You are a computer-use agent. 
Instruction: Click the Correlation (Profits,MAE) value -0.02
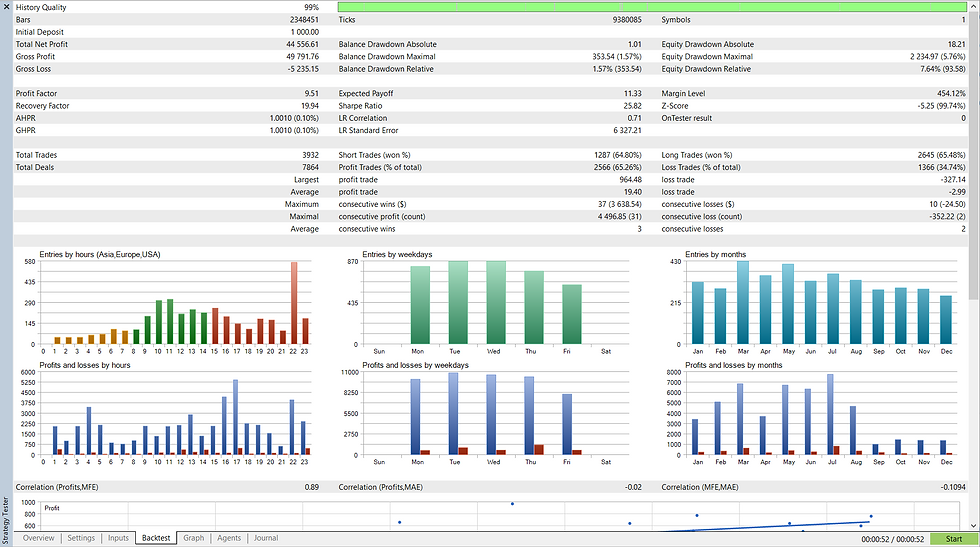click(632, 487)
